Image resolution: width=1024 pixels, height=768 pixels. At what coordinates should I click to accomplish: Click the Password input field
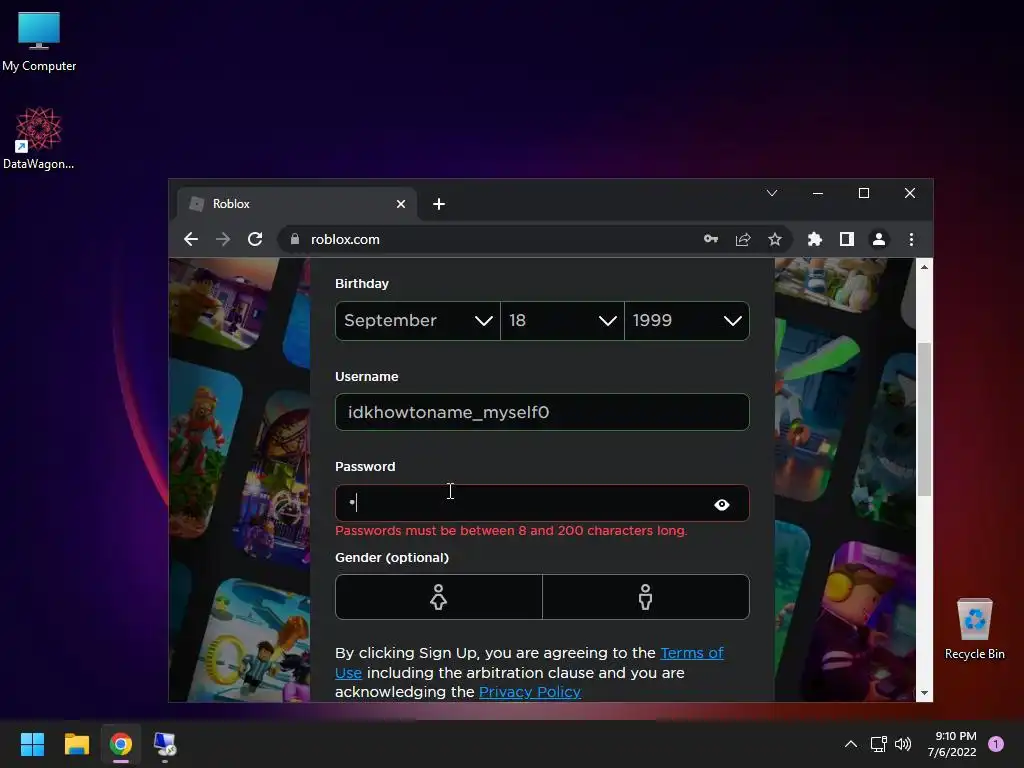[542, 504]
